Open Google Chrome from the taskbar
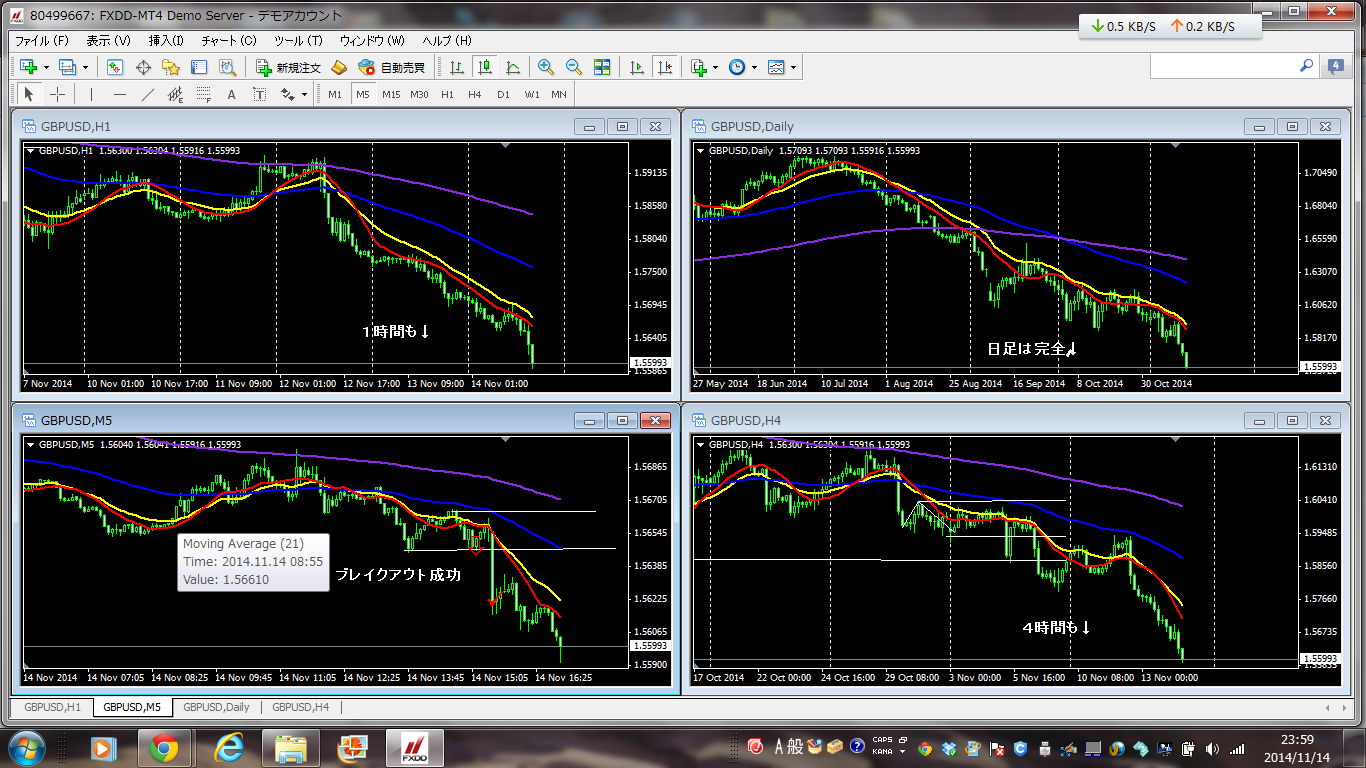1366x768 pixels. click(164, 747)
